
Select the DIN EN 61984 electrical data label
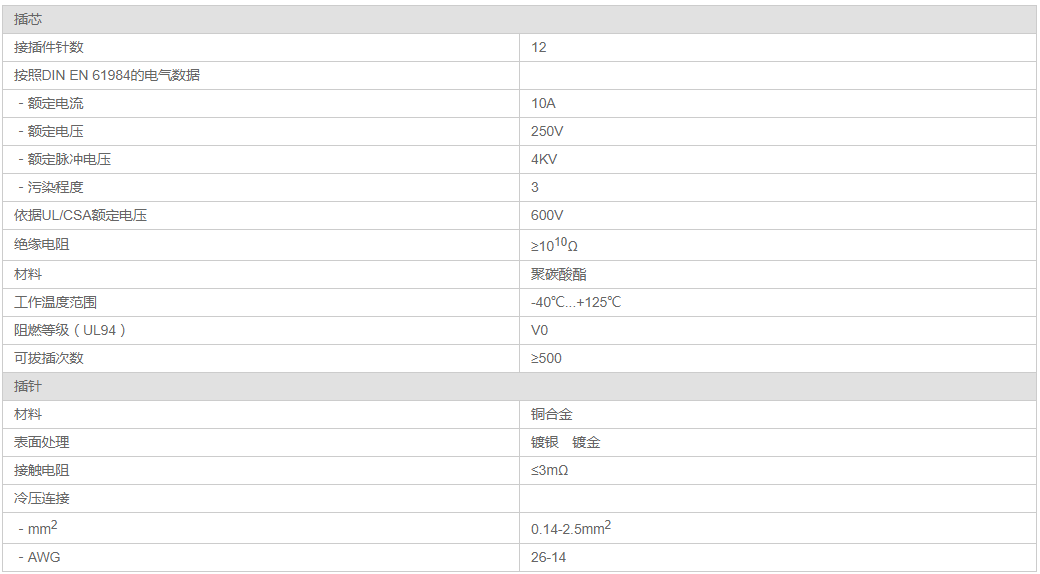[x=106, y=75]
